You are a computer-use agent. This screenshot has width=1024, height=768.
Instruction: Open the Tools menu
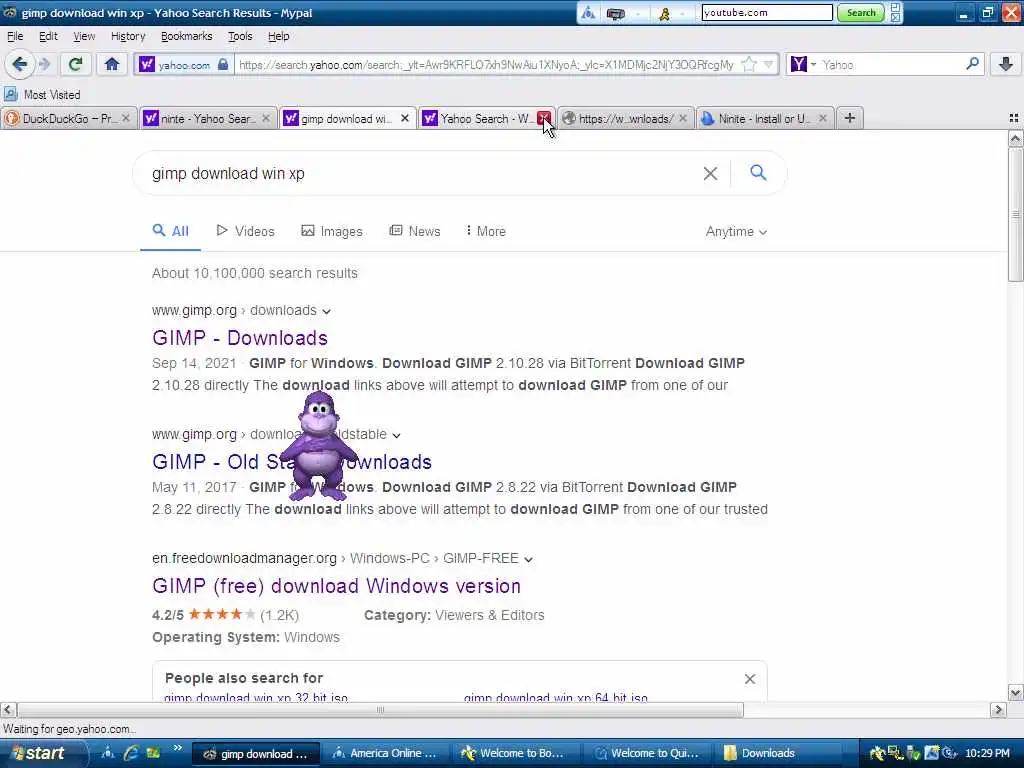[240, 36]
